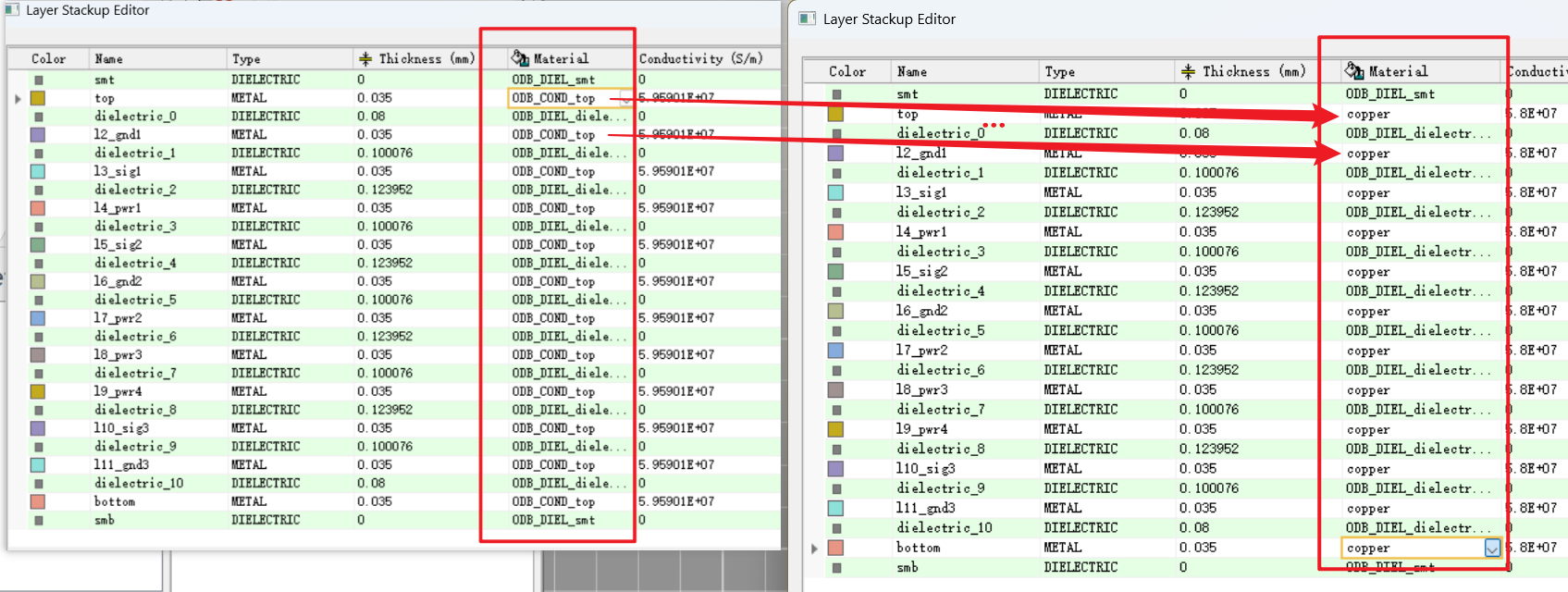Select dielectric_7 name in the right window
Viewport: 1568px width, 592px height.
940,409
